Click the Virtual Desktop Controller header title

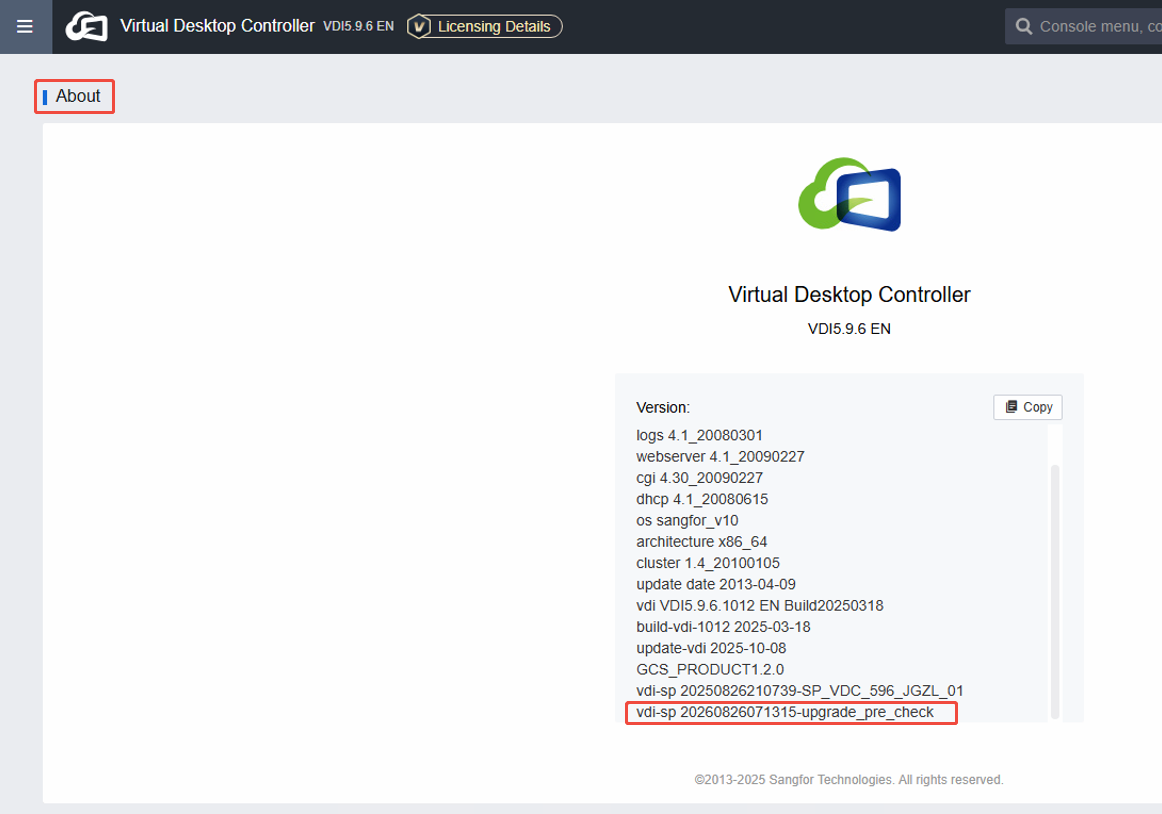tap(217, 26)
